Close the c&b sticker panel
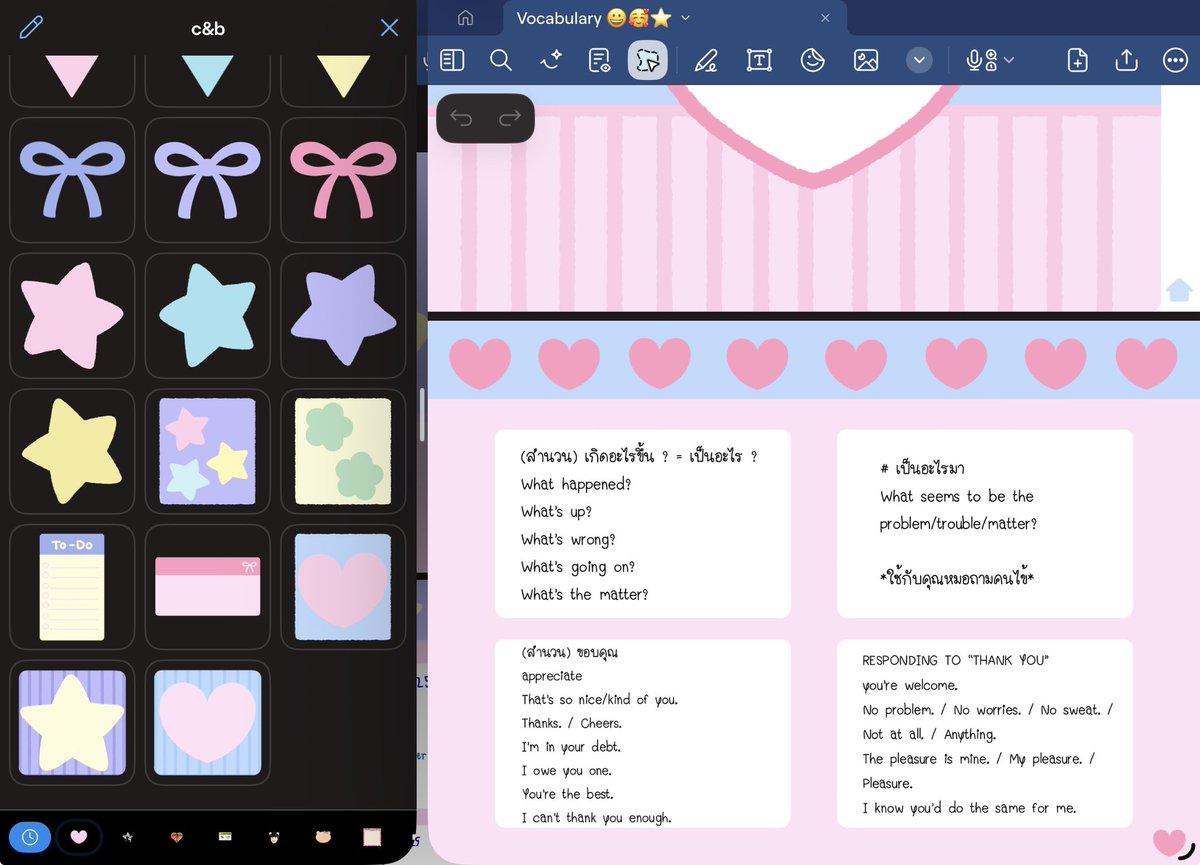Image resolution: width=1200 pixels, height=865 pixels. coord(389,27)
